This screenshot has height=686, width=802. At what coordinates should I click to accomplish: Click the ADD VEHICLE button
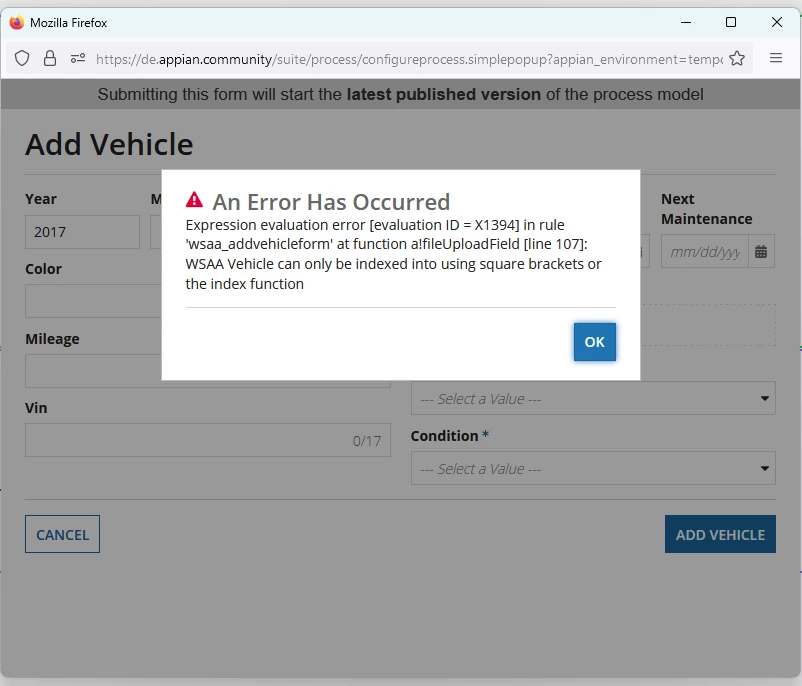pos(720,534)
